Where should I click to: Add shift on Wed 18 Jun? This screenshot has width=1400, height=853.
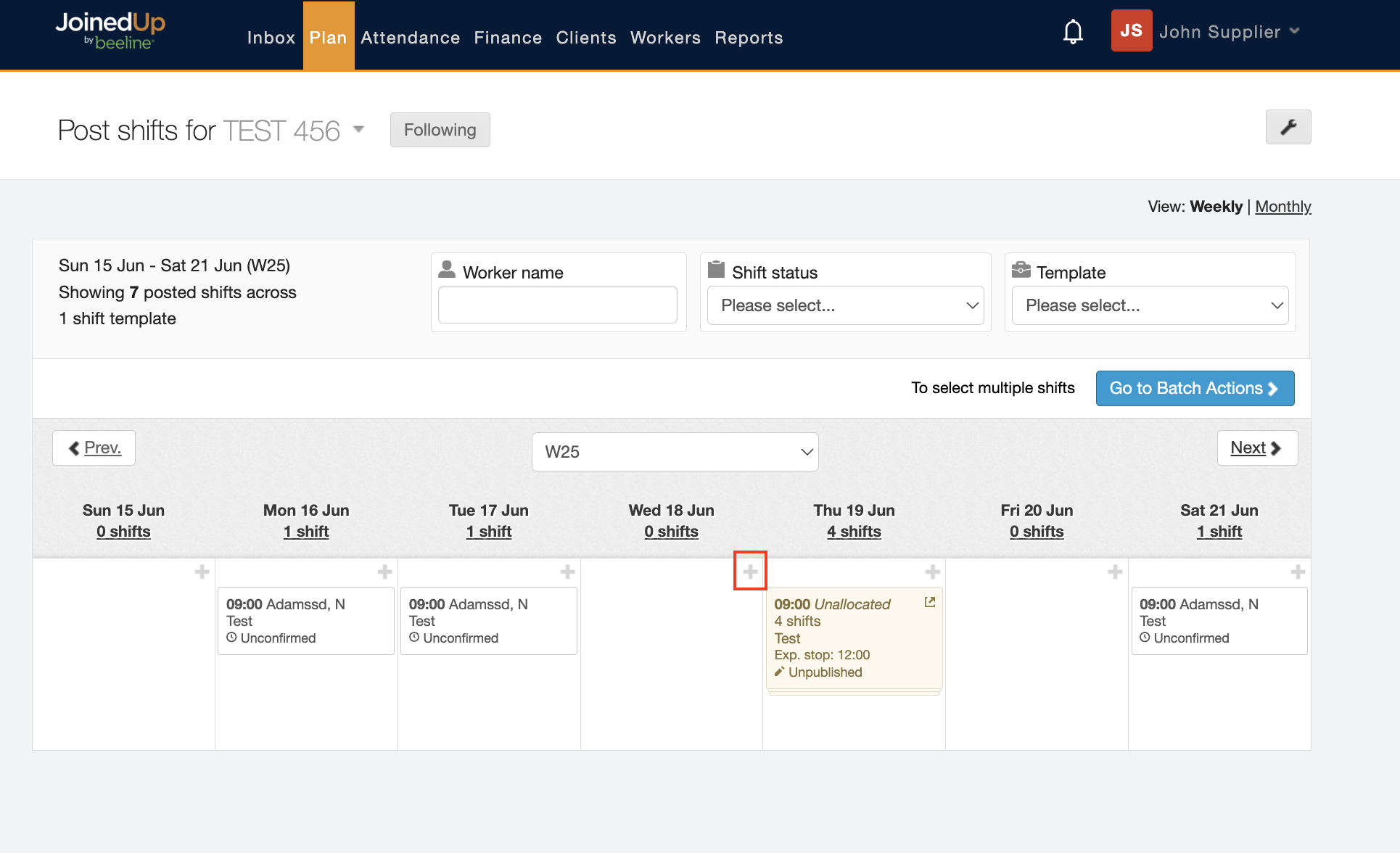point(750,572)
